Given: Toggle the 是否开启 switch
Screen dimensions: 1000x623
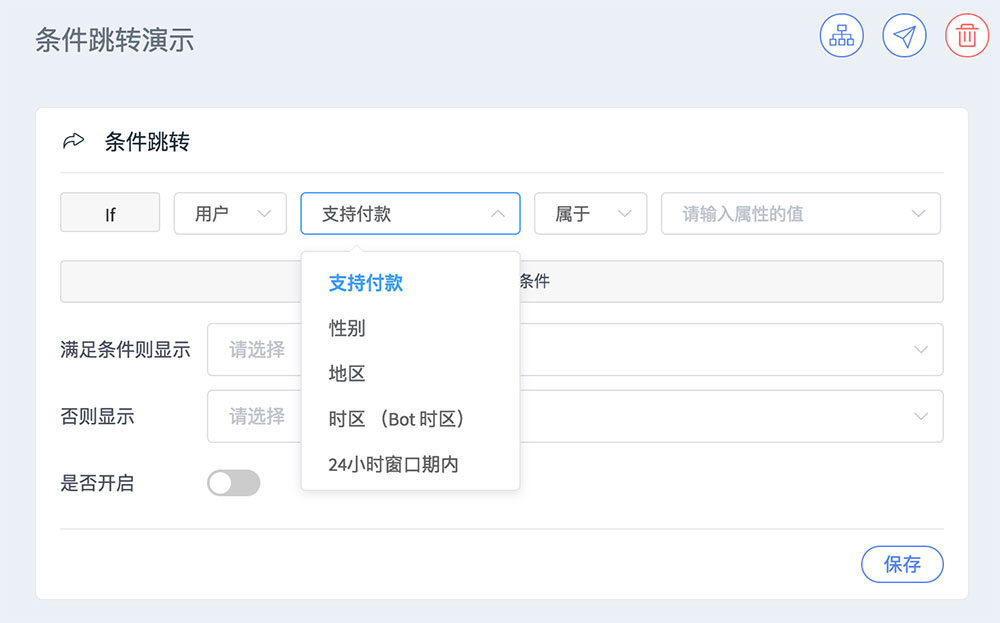Looking at the screenshot, I should [233, 483].
